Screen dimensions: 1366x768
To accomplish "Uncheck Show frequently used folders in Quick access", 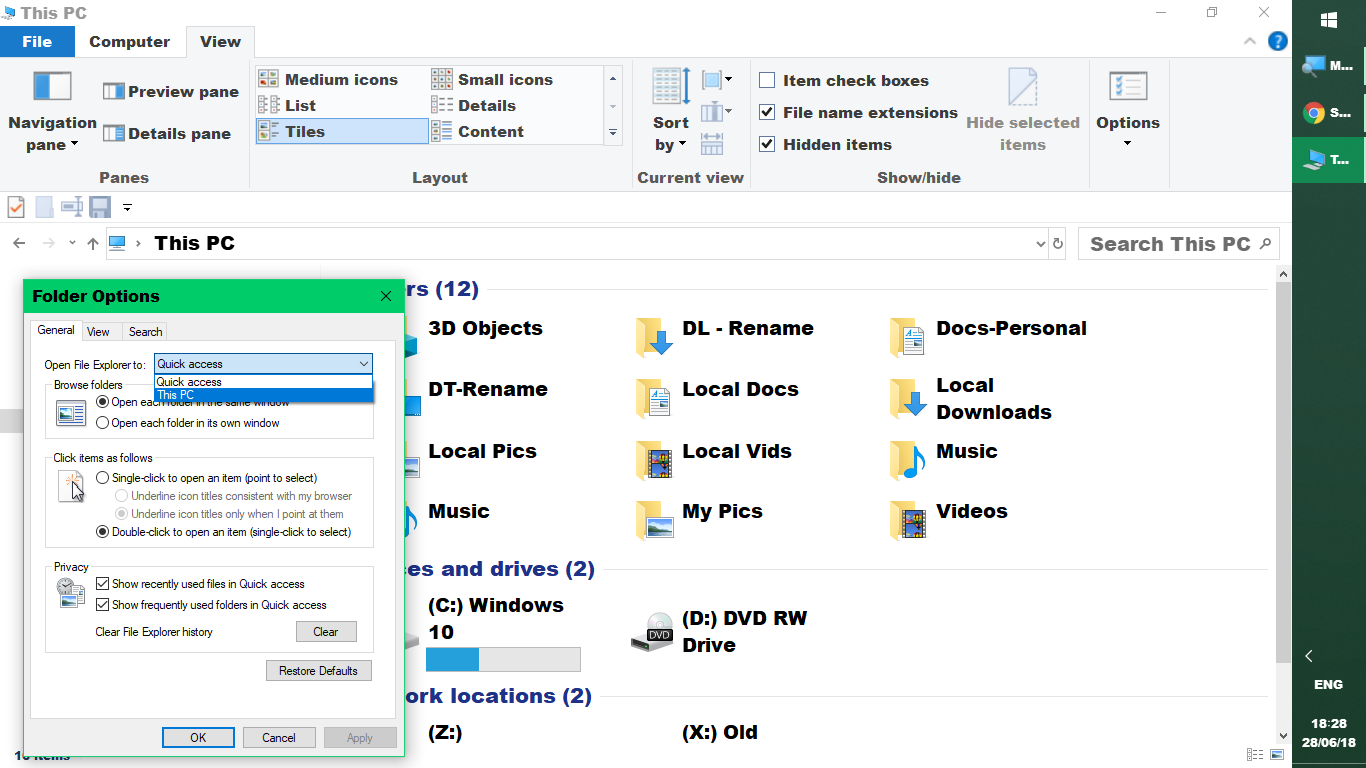I will tap(102, 605).
